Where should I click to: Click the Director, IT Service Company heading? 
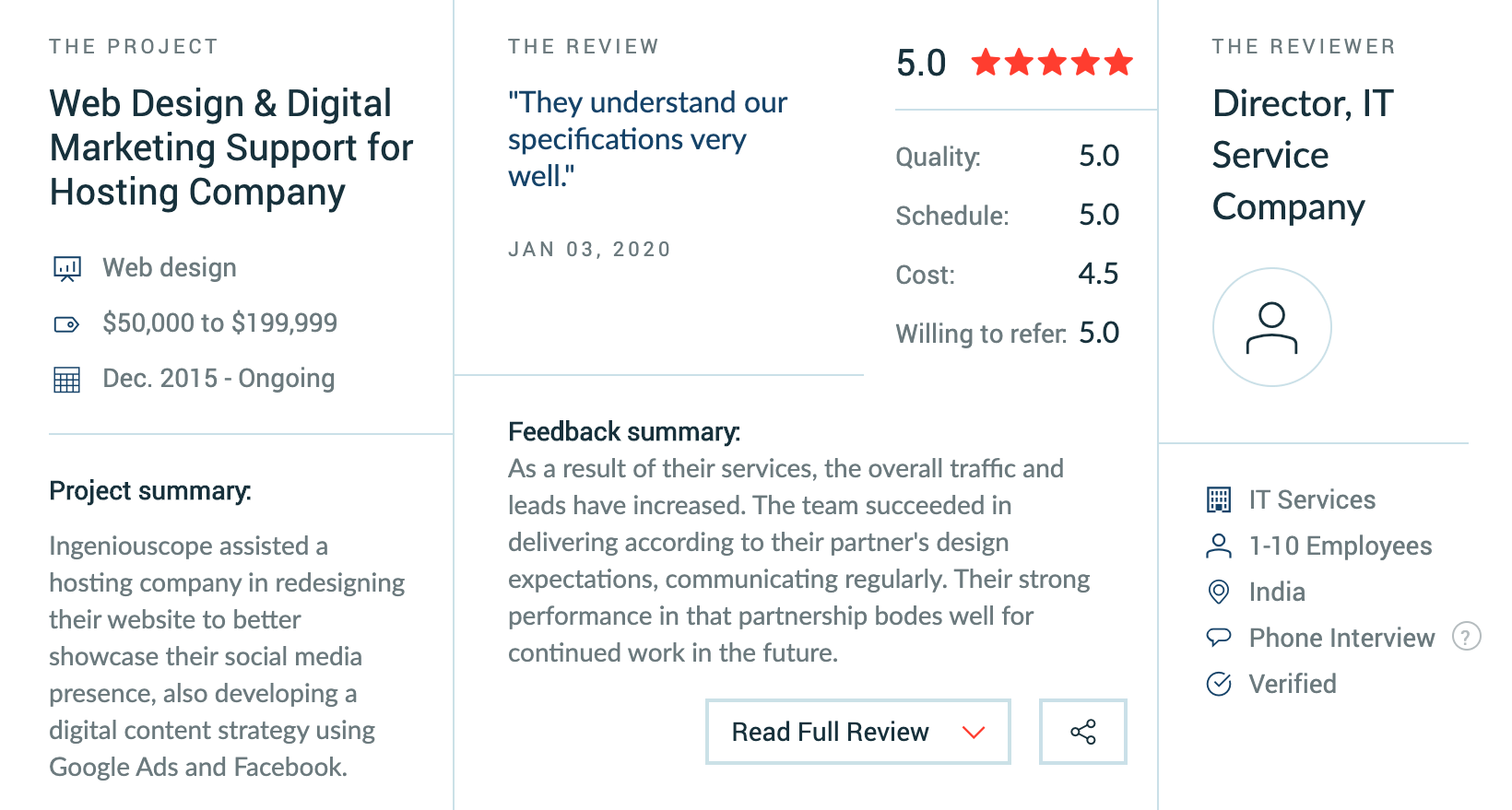click(x=1303, y=155)
